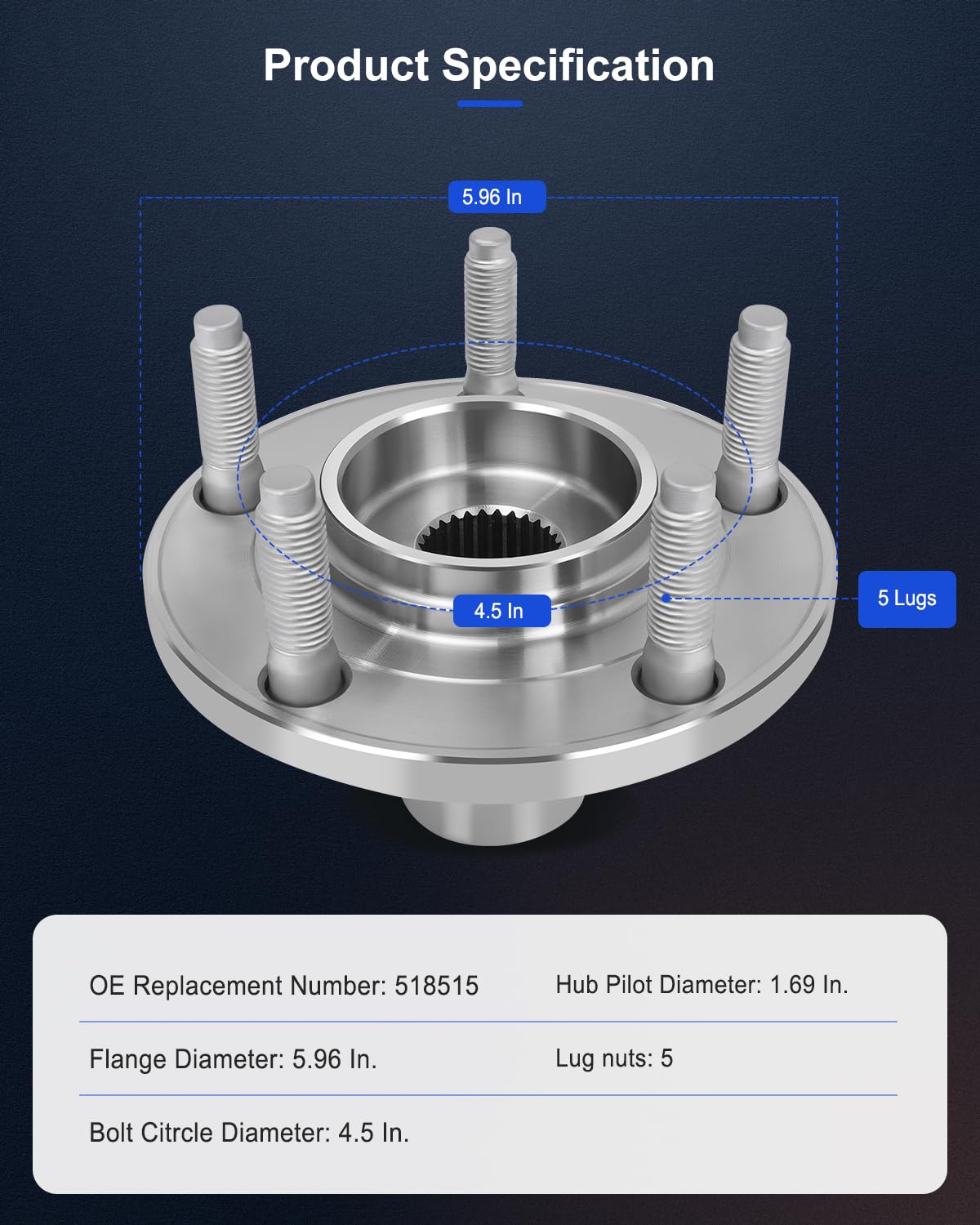
Task: Select the "Bolt Citrcle Diameter: 4.5 In." text
Action: (x=249, y=1133)
